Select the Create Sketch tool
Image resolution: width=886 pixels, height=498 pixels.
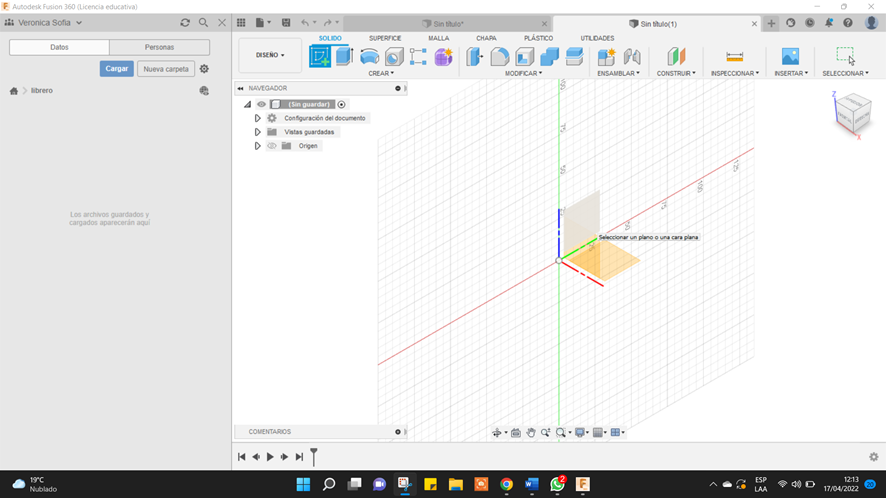point(320,57)
